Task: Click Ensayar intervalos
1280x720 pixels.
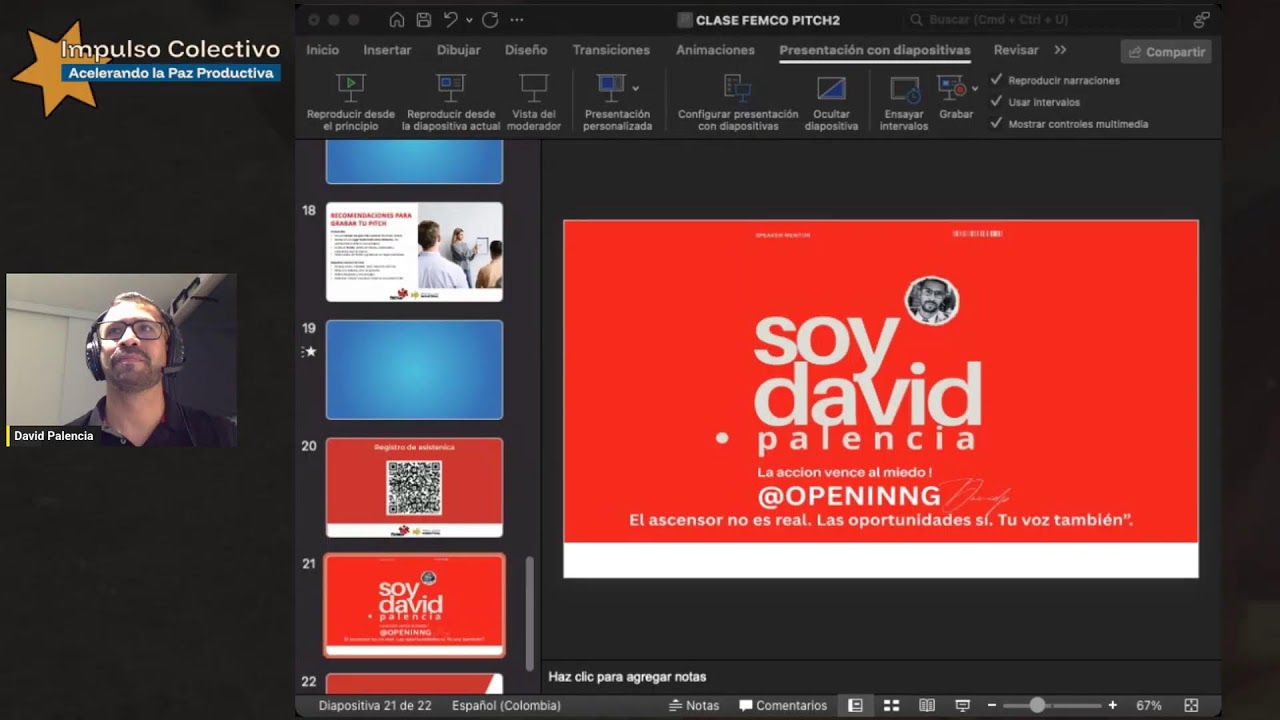Action: [x=904, y=102]
